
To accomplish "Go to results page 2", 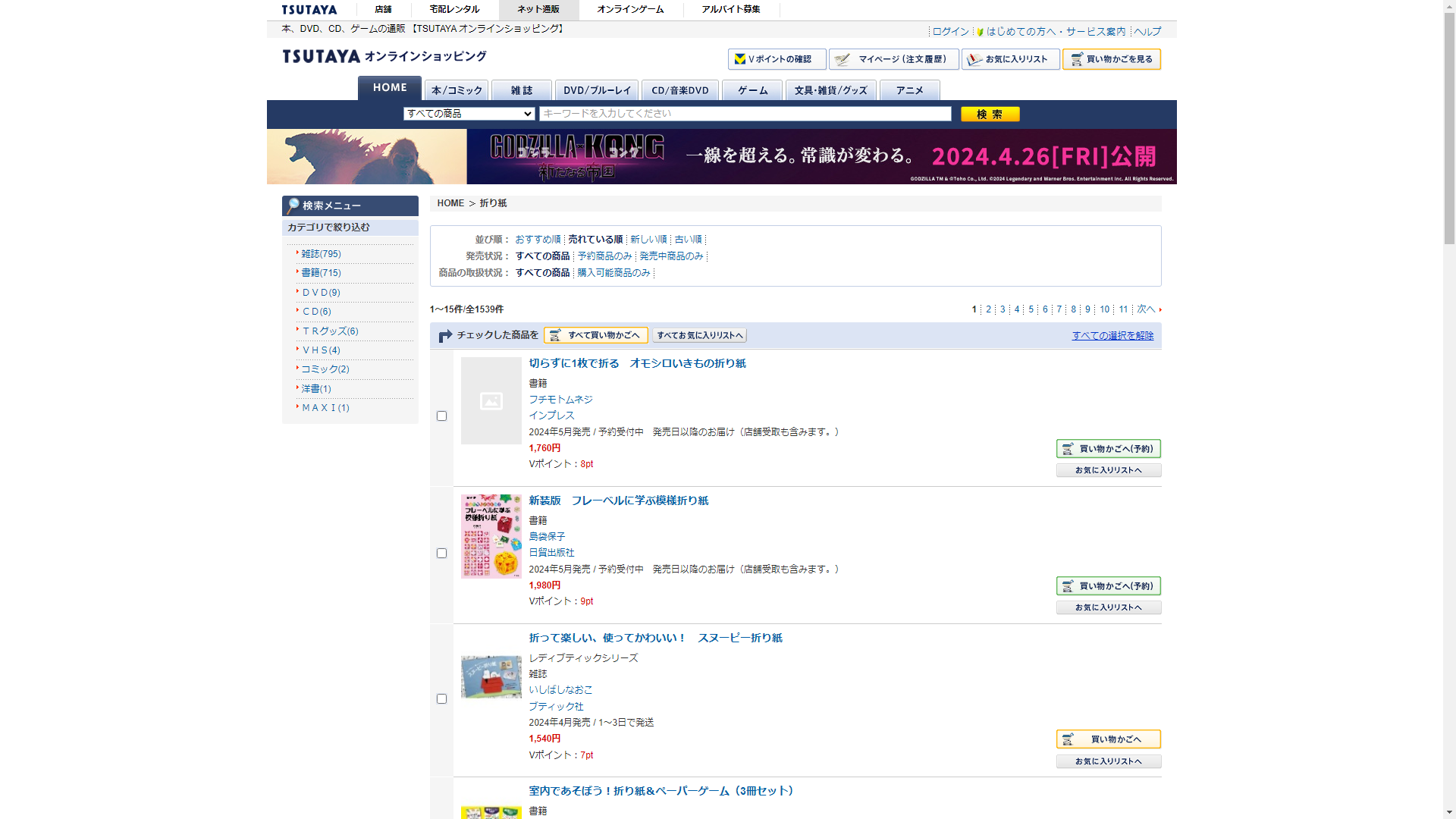I will (988, 309).
